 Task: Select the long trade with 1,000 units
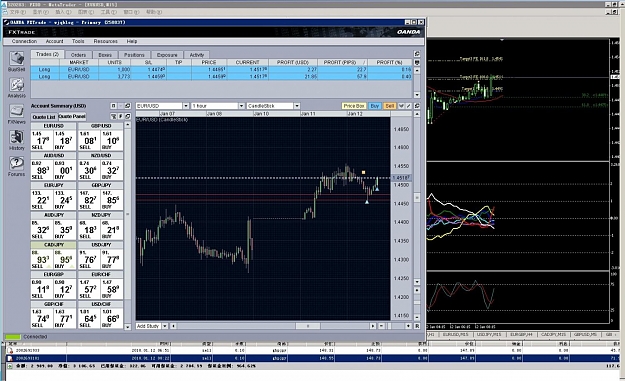[x=221, y=69]
